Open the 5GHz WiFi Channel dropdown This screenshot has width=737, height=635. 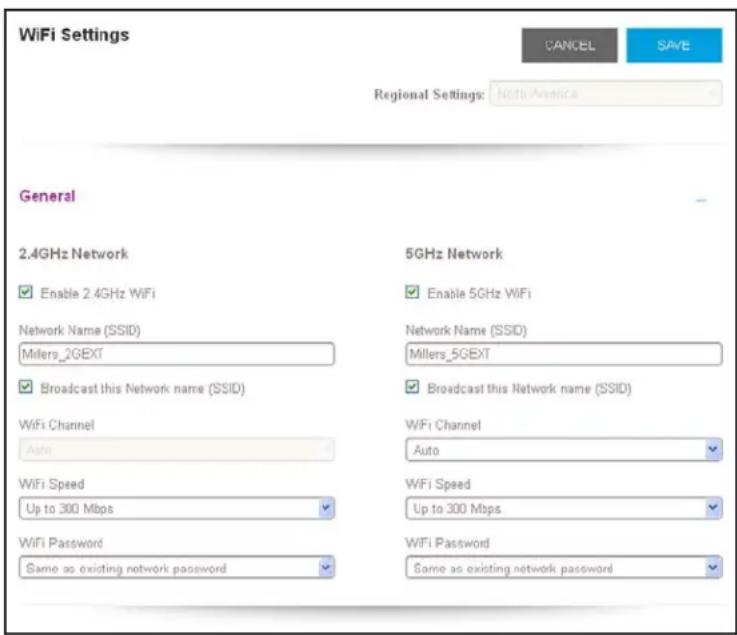tap(564, 450)
